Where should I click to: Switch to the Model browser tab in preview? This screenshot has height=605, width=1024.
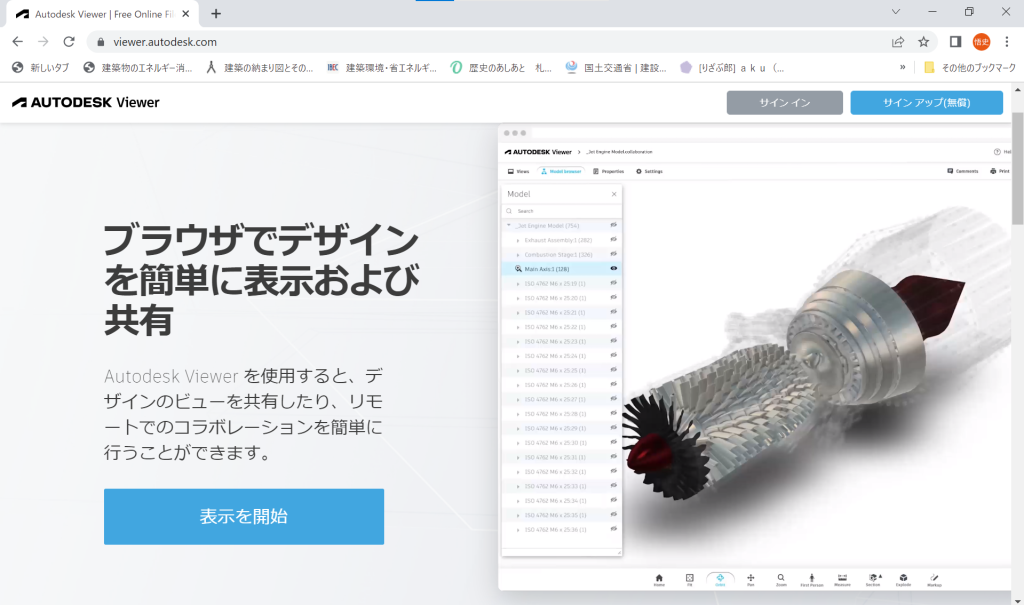point(560,171)
